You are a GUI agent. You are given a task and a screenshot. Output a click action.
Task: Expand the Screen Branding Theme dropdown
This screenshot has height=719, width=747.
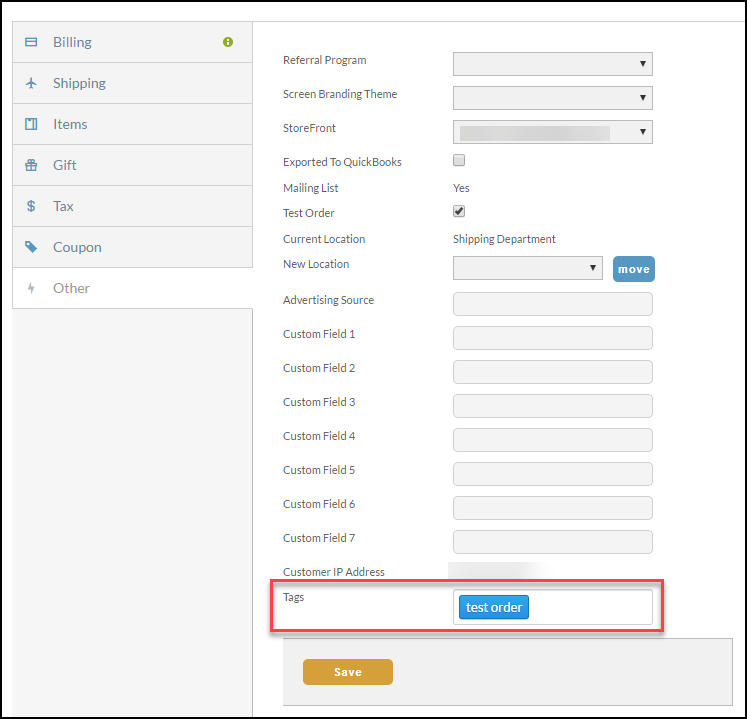(553, 98)
